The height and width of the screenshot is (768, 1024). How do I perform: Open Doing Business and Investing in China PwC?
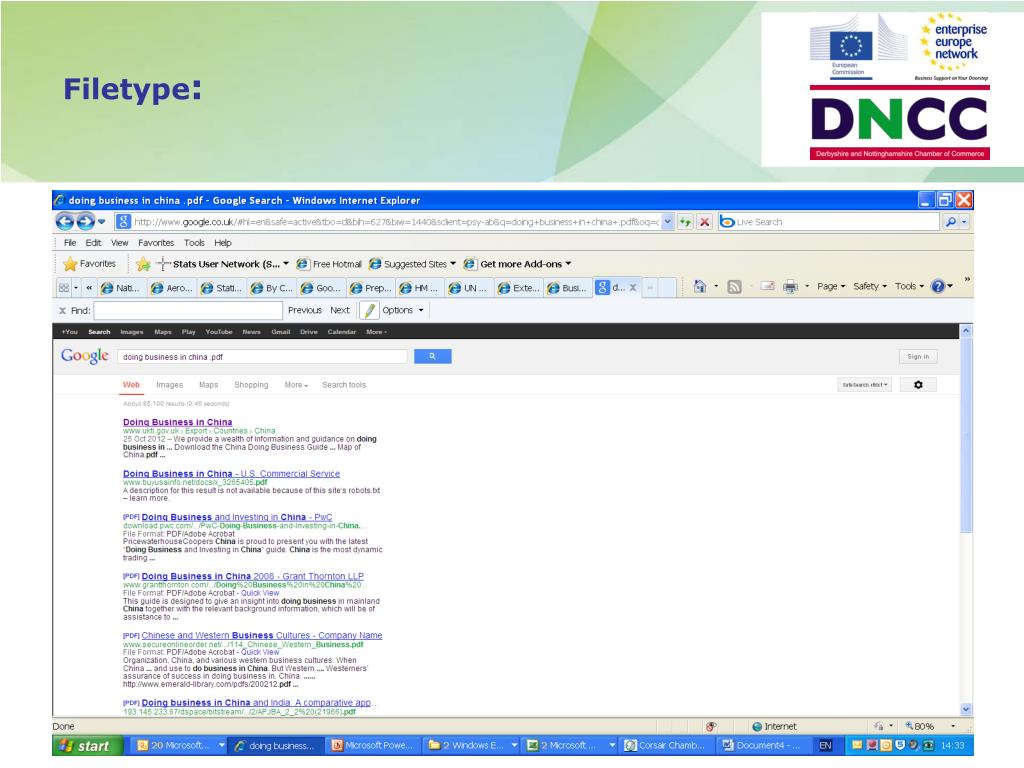[x=237, y=517]
